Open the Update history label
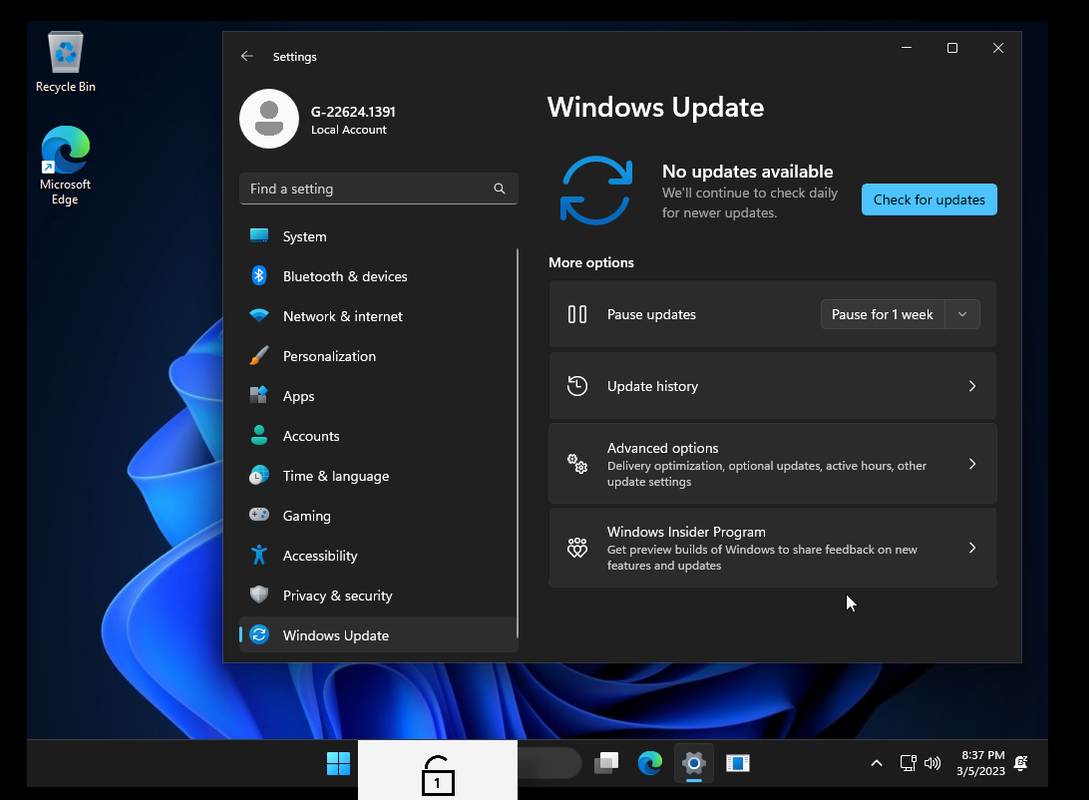Screen dimensions: 1089x800 tap(653, 386)
